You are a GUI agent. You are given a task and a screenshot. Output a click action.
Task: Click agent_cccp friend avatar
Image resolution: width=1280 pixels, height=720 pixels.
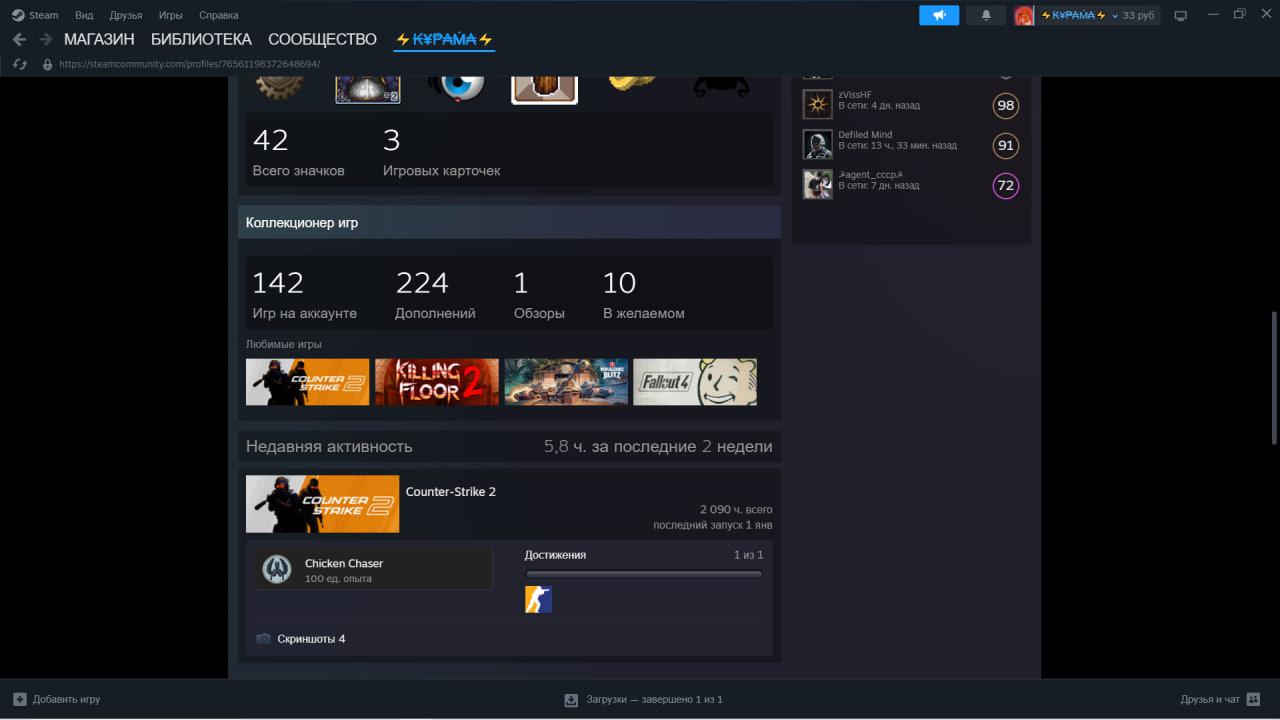pyautogui.click(x=818, y=184)
